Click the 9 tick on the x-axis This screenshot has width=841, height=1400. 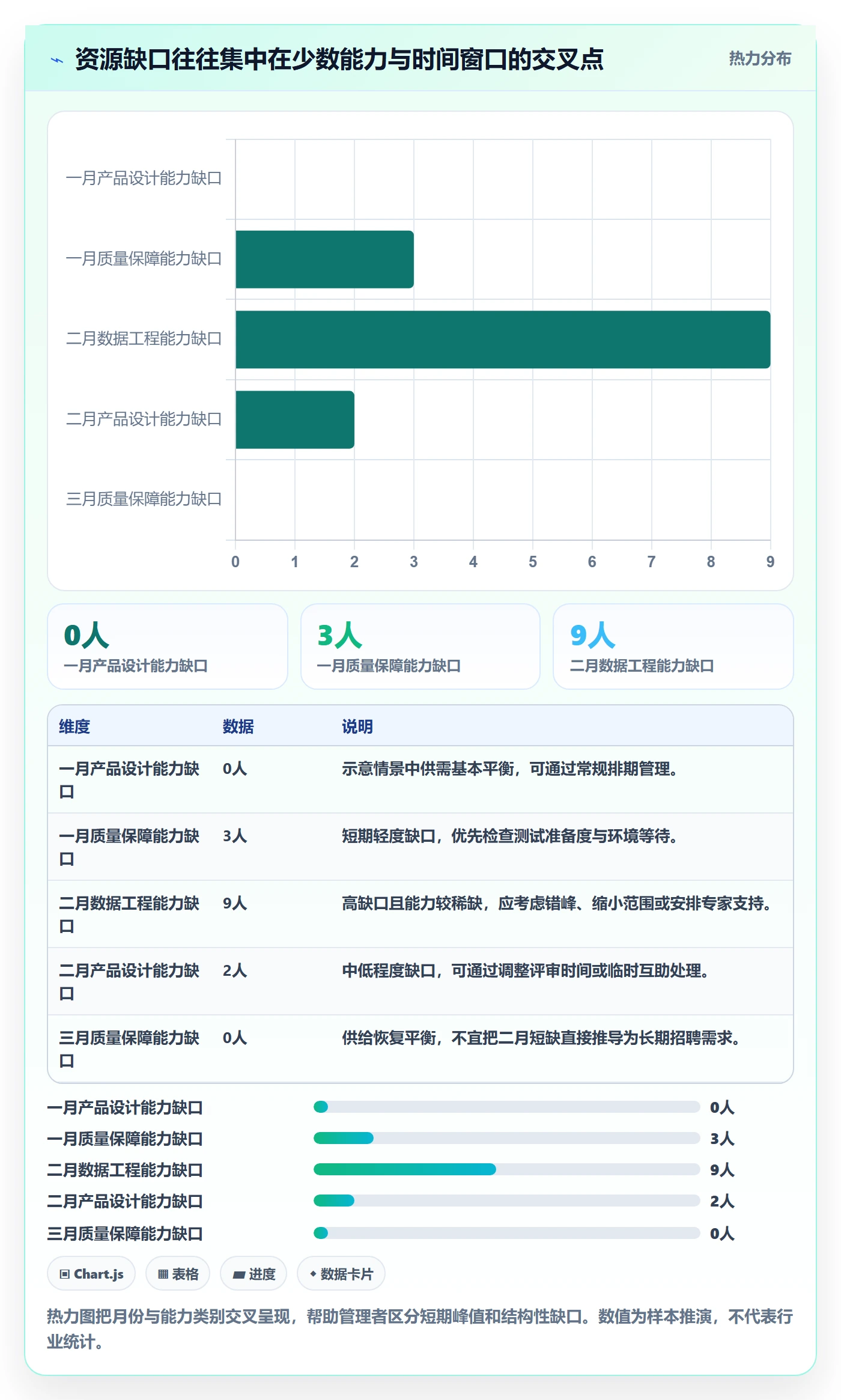770,562
